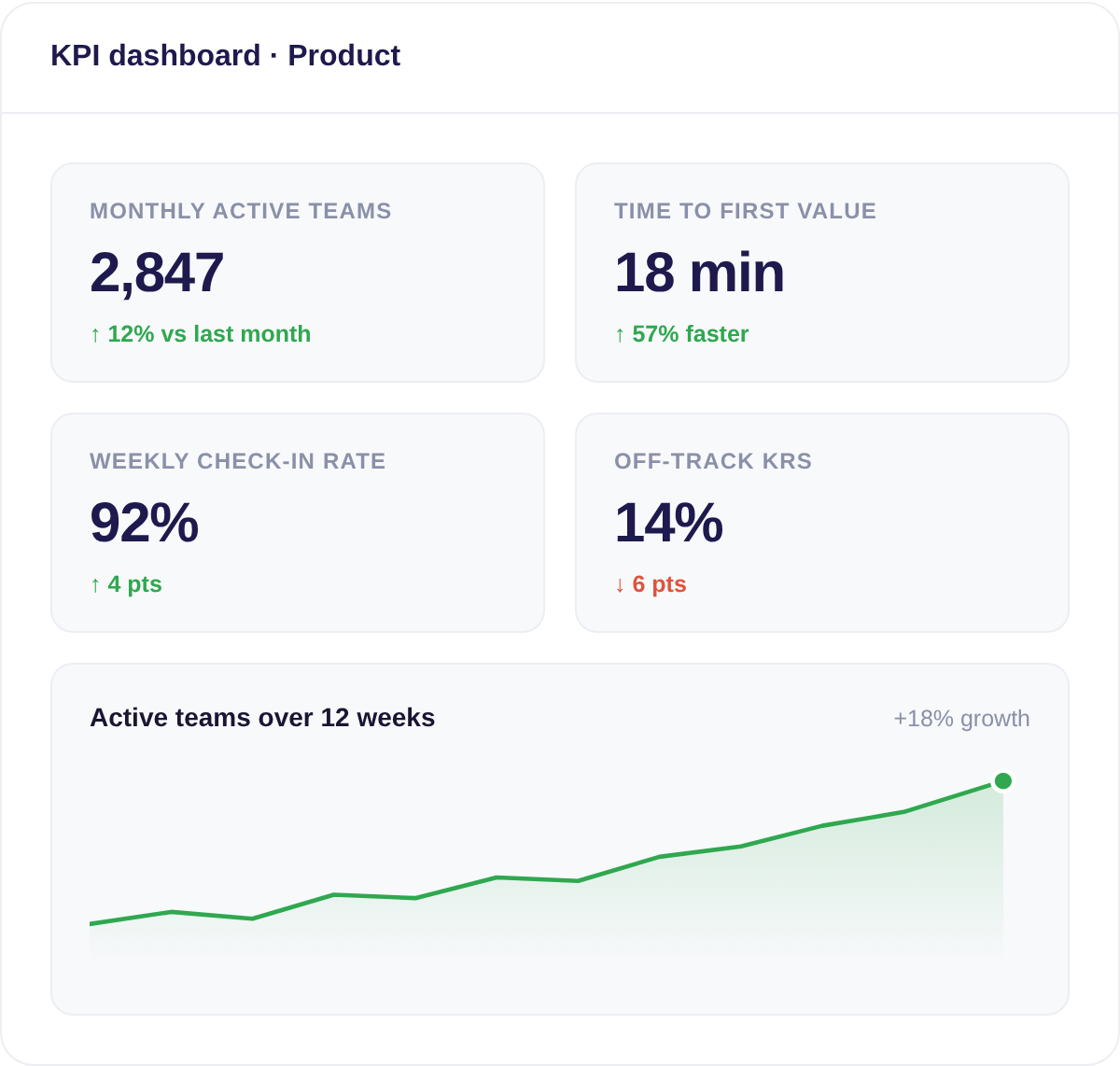Click 'Active teams over 12 weeks' title
The height and width of the screenshot is (1066, 1120).
pos(262,718)
